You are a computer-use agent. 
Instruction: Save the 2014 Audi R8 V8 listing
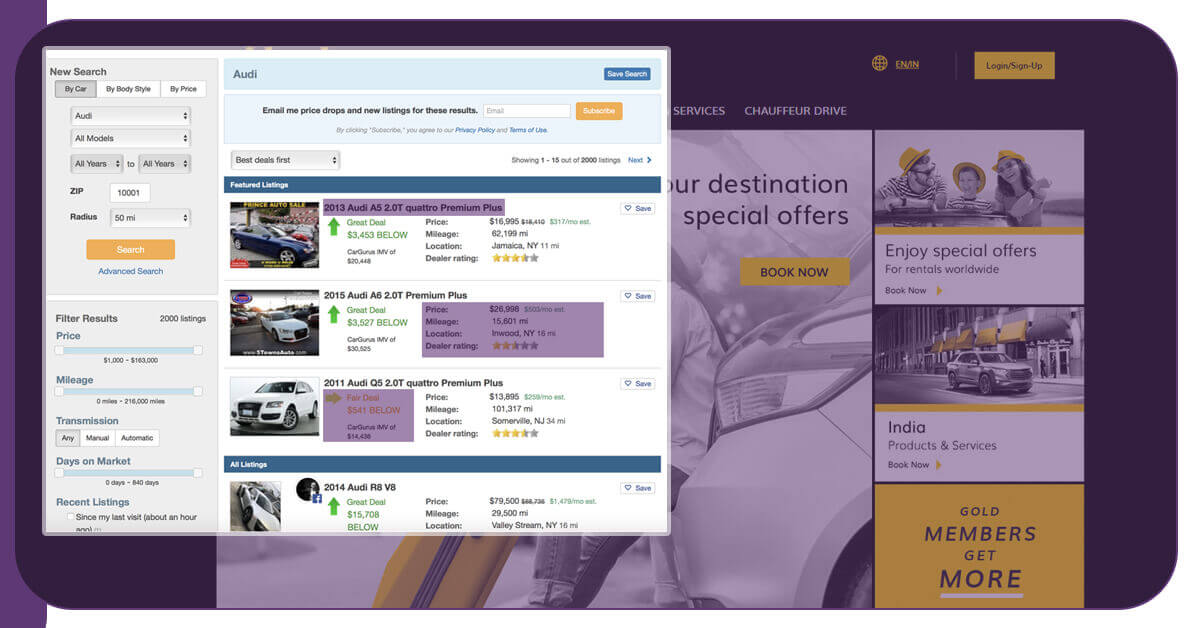tap(637, 488)
